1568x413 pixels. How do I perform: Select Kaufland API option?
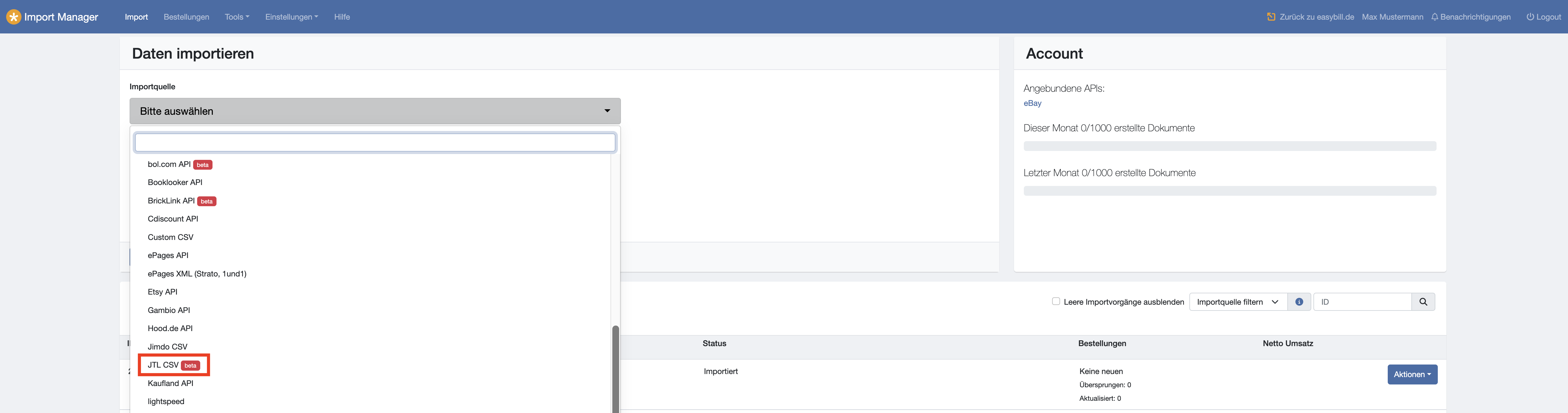click(x=370, y=383)
